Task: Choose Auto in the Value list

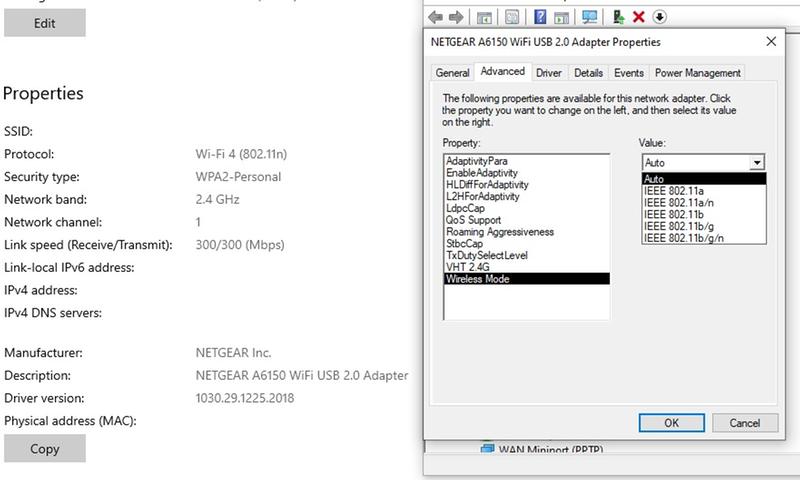Action: tap(704, 179)
